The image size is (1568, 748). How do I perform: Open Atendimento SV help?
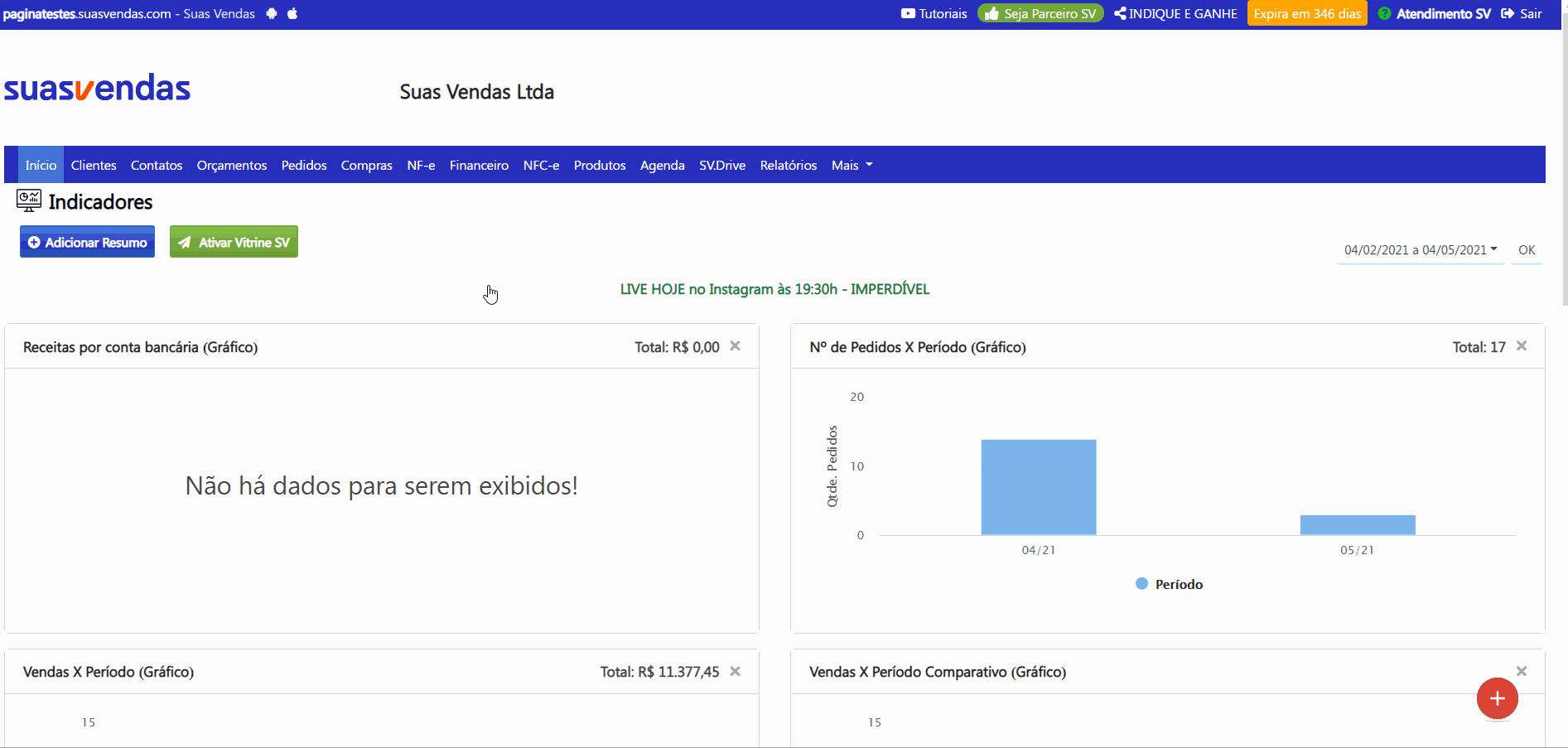[1434, 13]
